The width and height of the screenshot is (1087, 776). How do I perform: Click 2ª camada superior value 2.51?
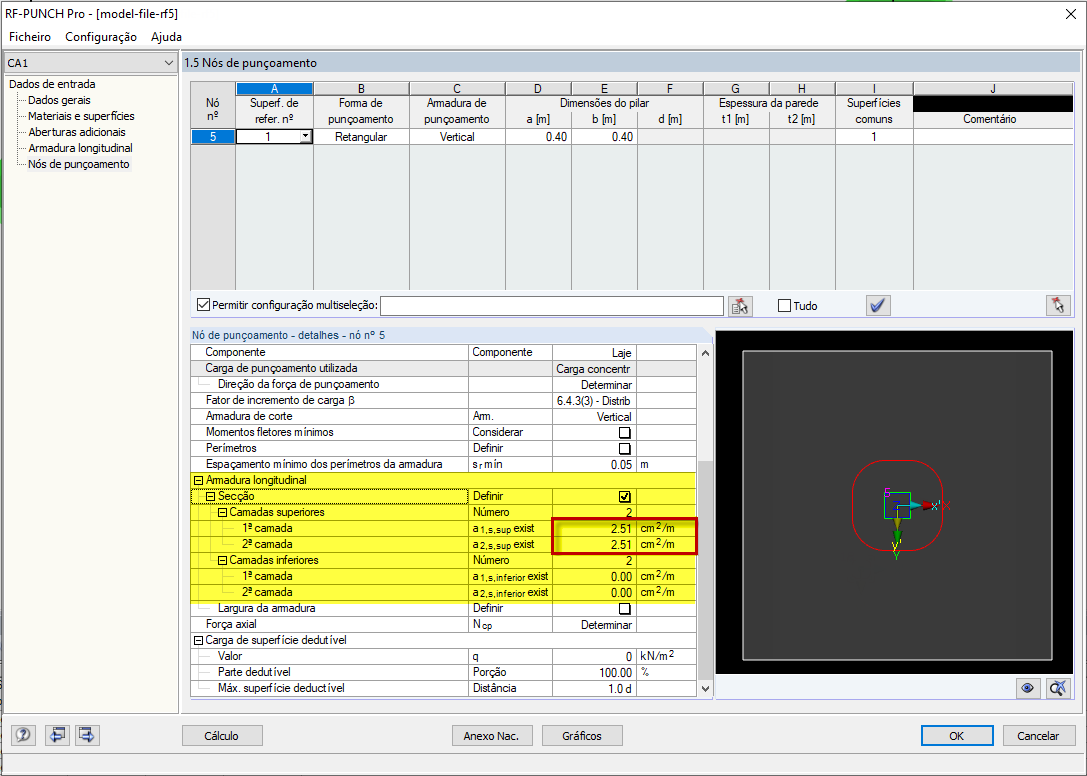595,544
